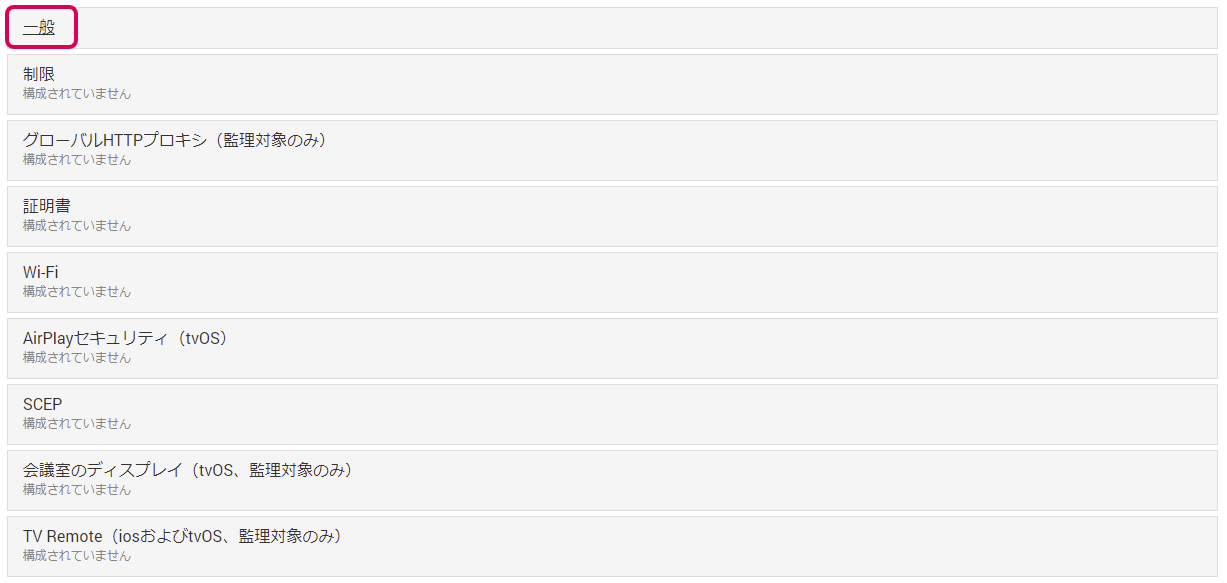This screenshot has width=1227, height=583.
Task: Click 構成されていません status below Wi-Fi
Action: click(77, 292)
